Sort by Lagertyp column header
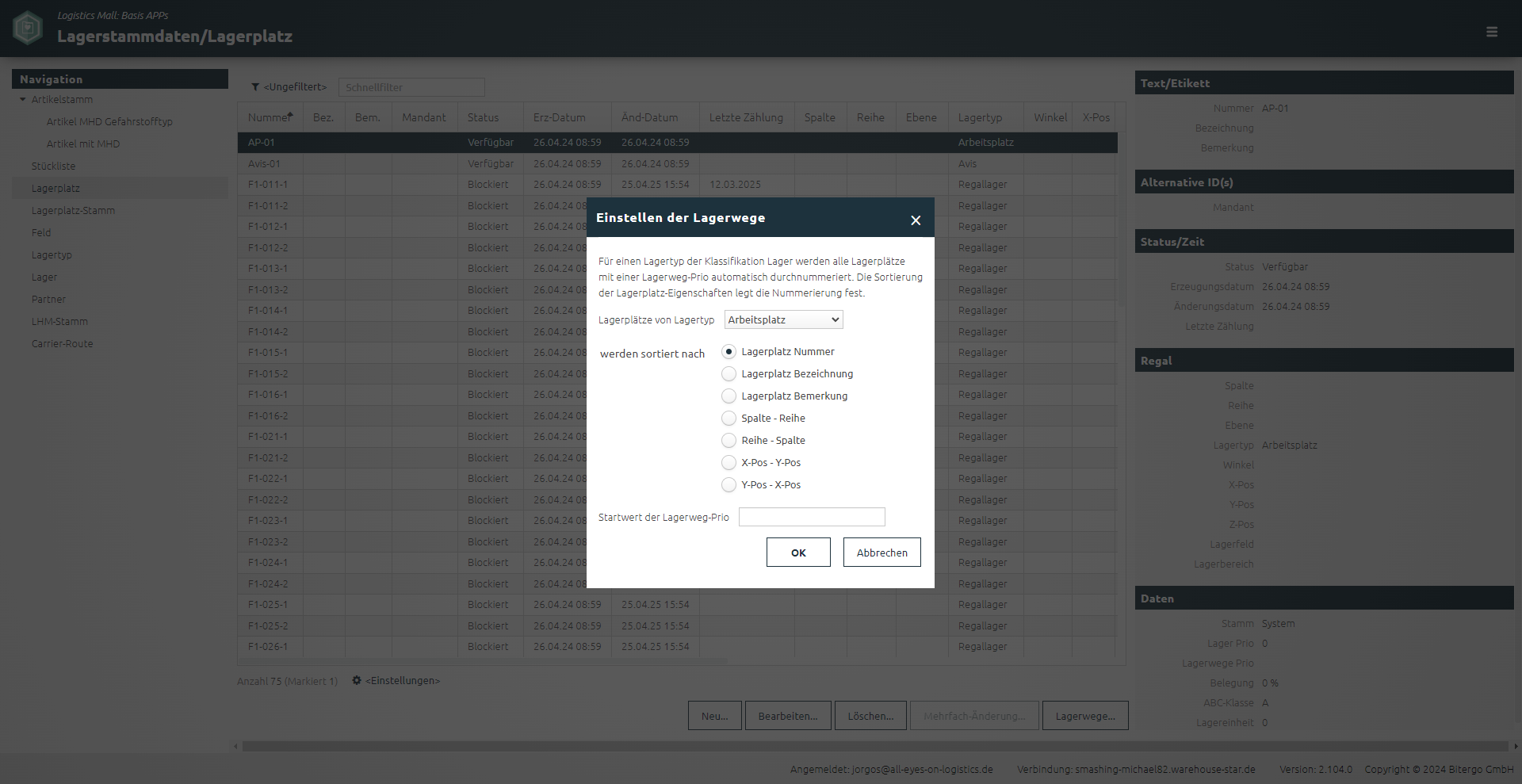The width and height of the screenshot is (1522, 784). click(985, 117)
